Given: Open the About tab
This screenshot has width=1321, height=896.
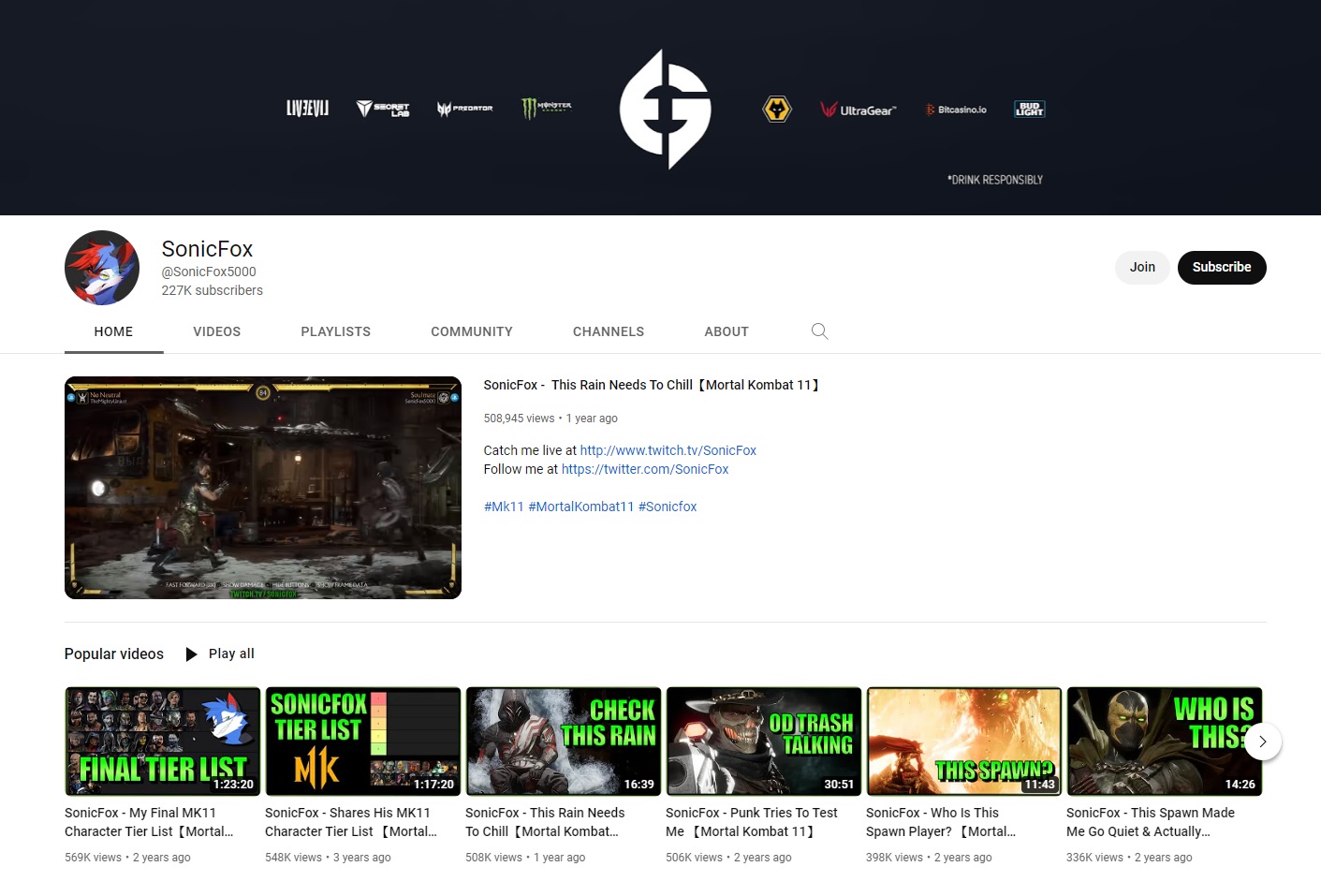Looking at the screenshot, I should 726,331.
